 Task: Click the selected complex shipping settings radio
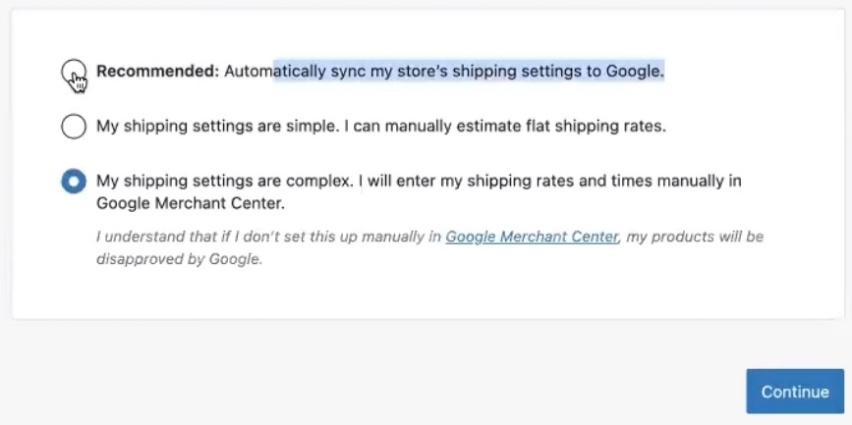click(x=73, y=182)
